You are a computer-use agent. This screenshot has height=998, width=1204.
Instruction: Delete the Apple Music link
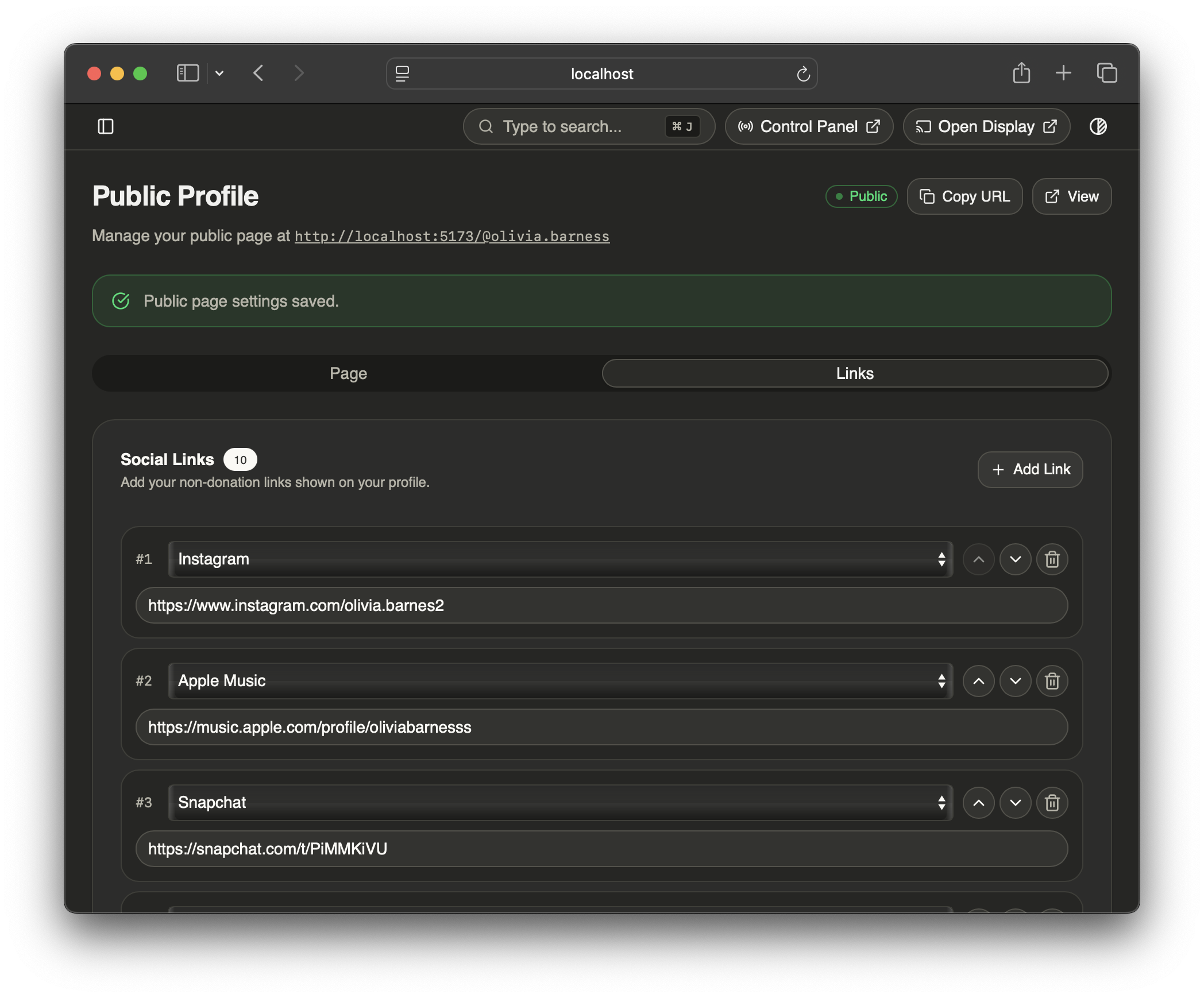point(1052,681)
